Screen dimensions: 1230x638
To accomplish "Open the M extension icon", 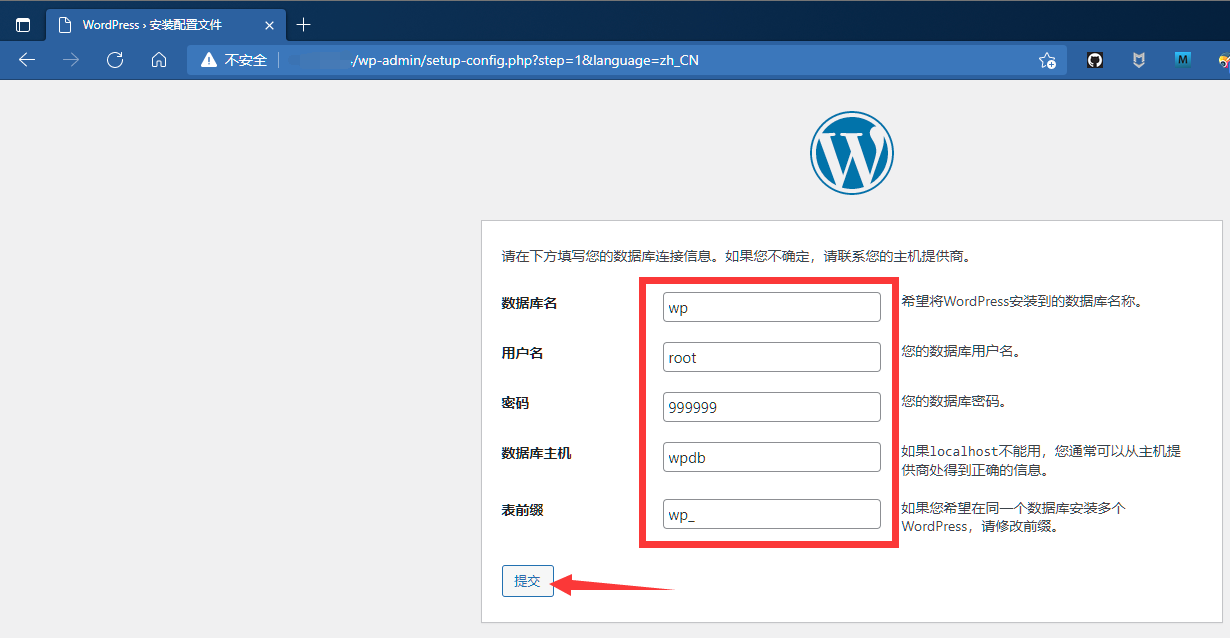I will tap(1183, 60).
